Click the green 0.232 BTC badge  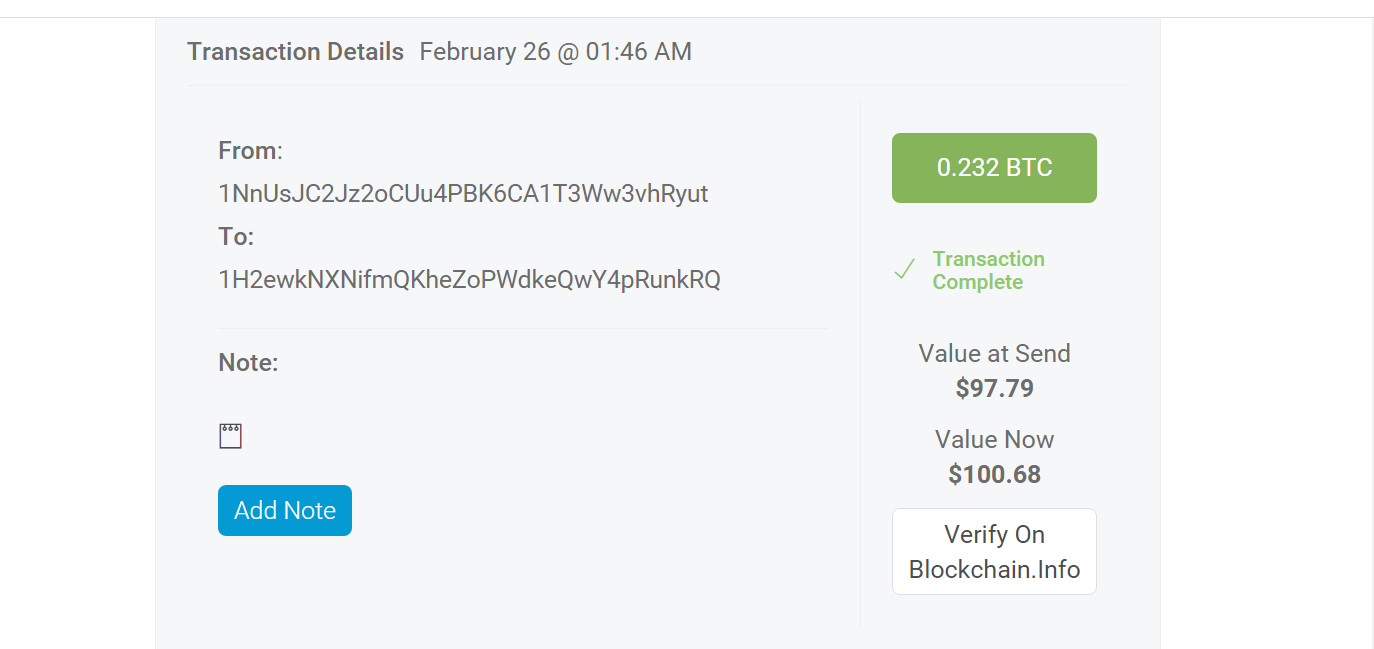click(x=994, y=168)
